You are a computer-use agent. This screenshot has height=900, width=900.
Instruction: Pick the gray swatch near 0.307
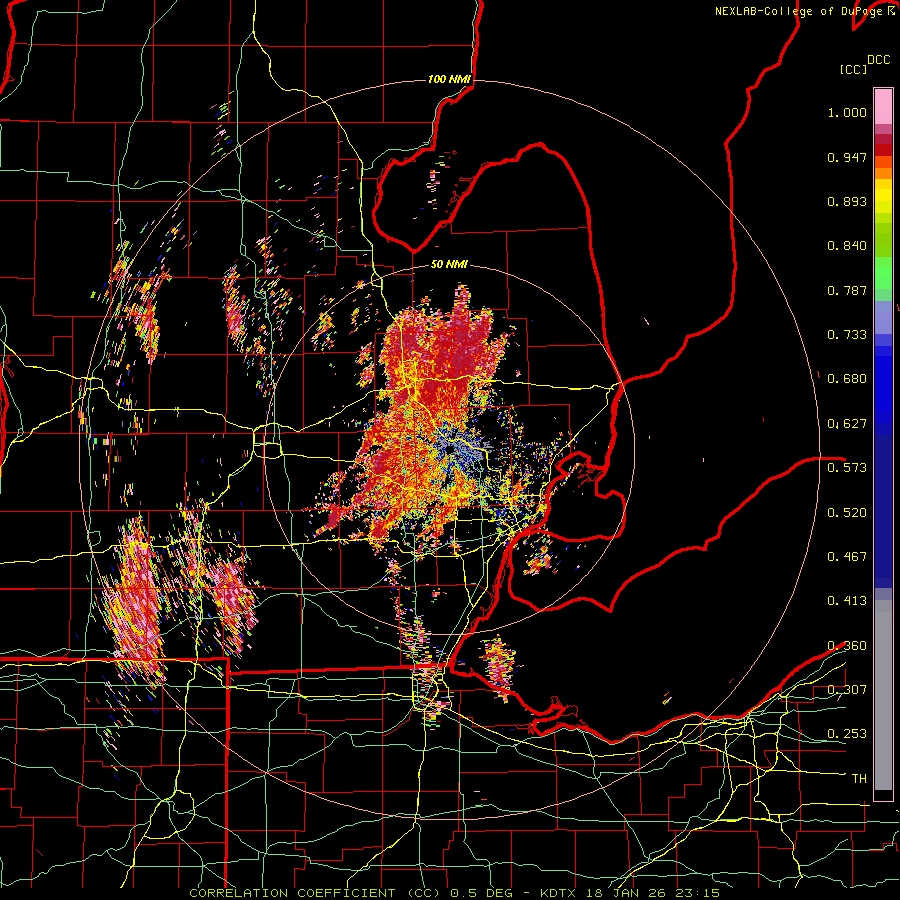coord(883,695)
